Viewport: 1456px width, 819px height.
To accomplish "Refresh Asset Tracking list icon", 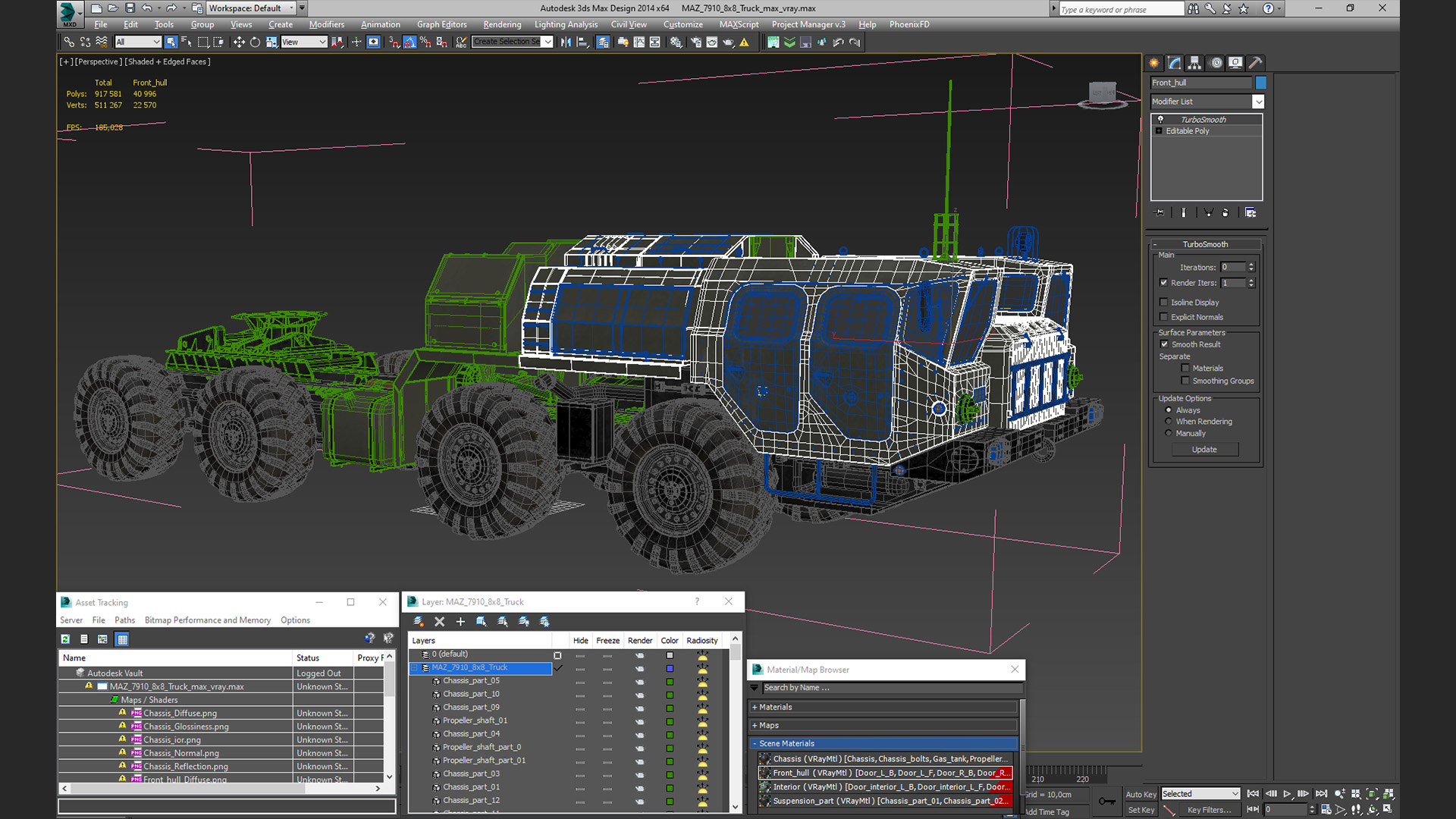I will tap(65, 639).
